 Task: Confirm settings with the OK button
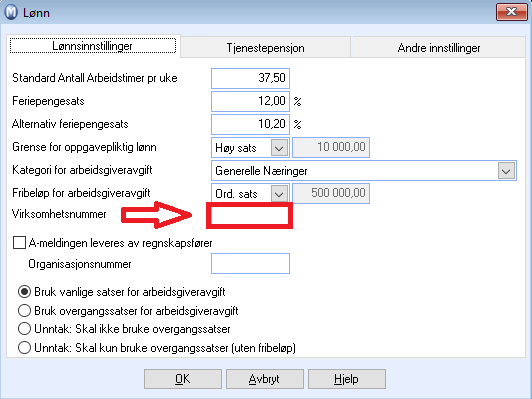(x=183, y=379)
